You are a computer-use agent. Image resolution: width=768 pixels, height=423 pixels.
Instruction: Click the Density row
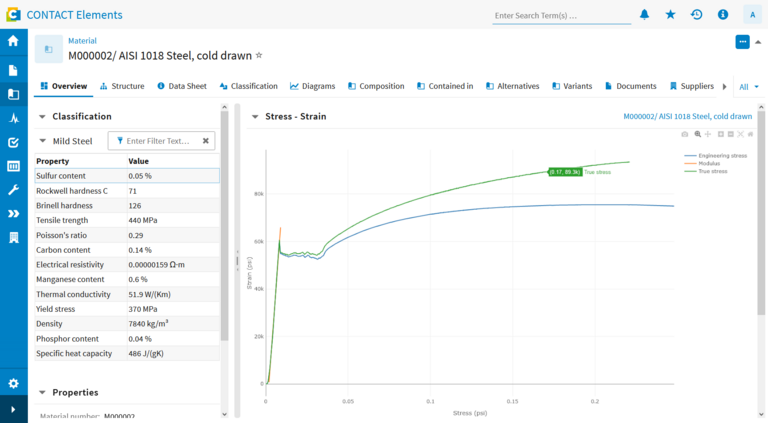click(127, 324)
